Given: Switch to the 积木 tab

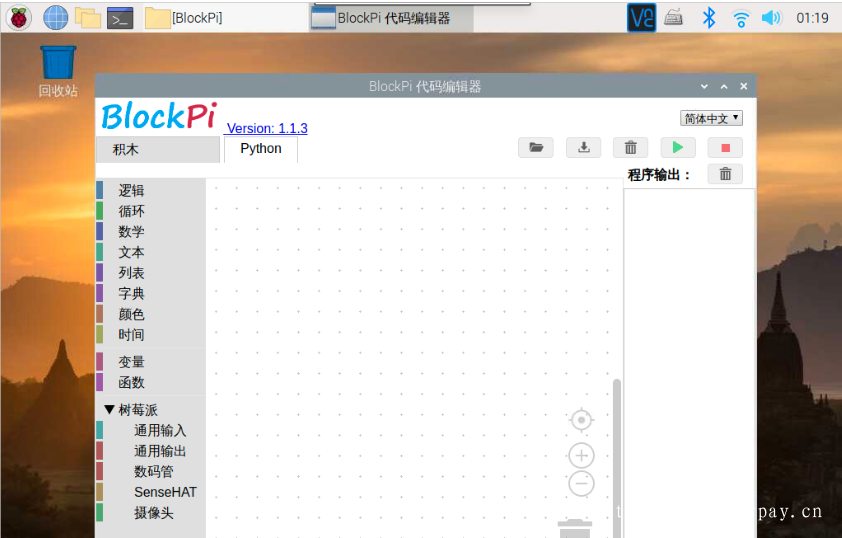Looking at the screenshot, I should (x=126, y=150).
